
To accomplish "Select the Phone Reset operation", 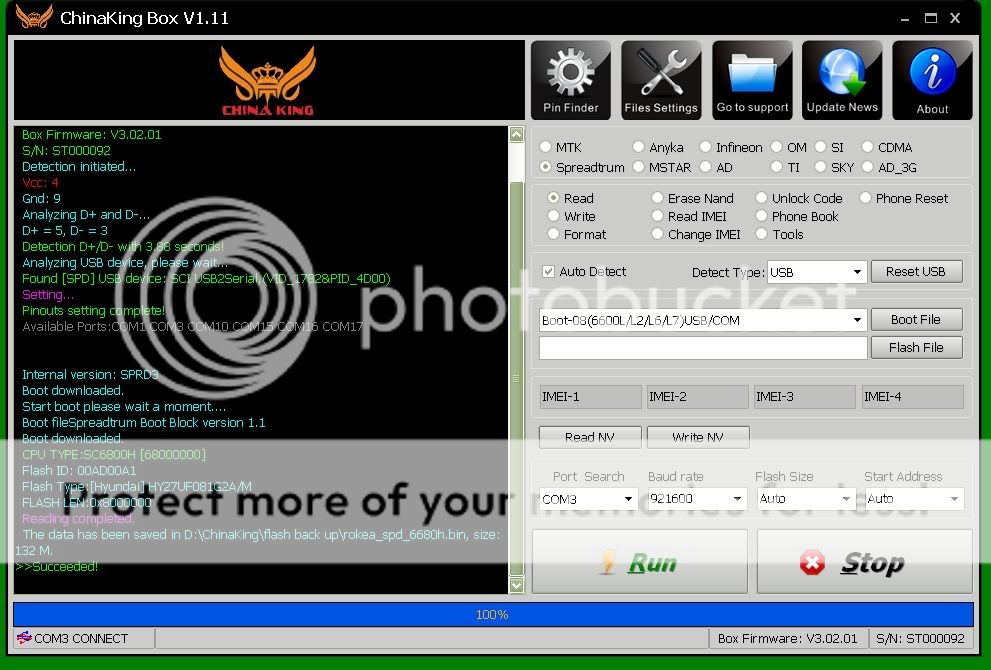I will point(865,198).
